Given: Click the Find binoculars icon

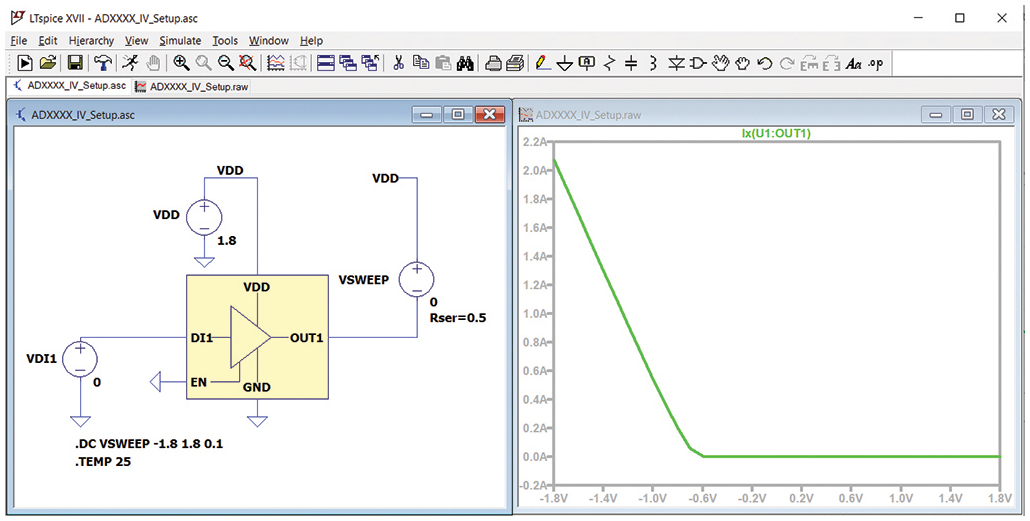Looking at the screenshot, I should click(x=466, y=63).
